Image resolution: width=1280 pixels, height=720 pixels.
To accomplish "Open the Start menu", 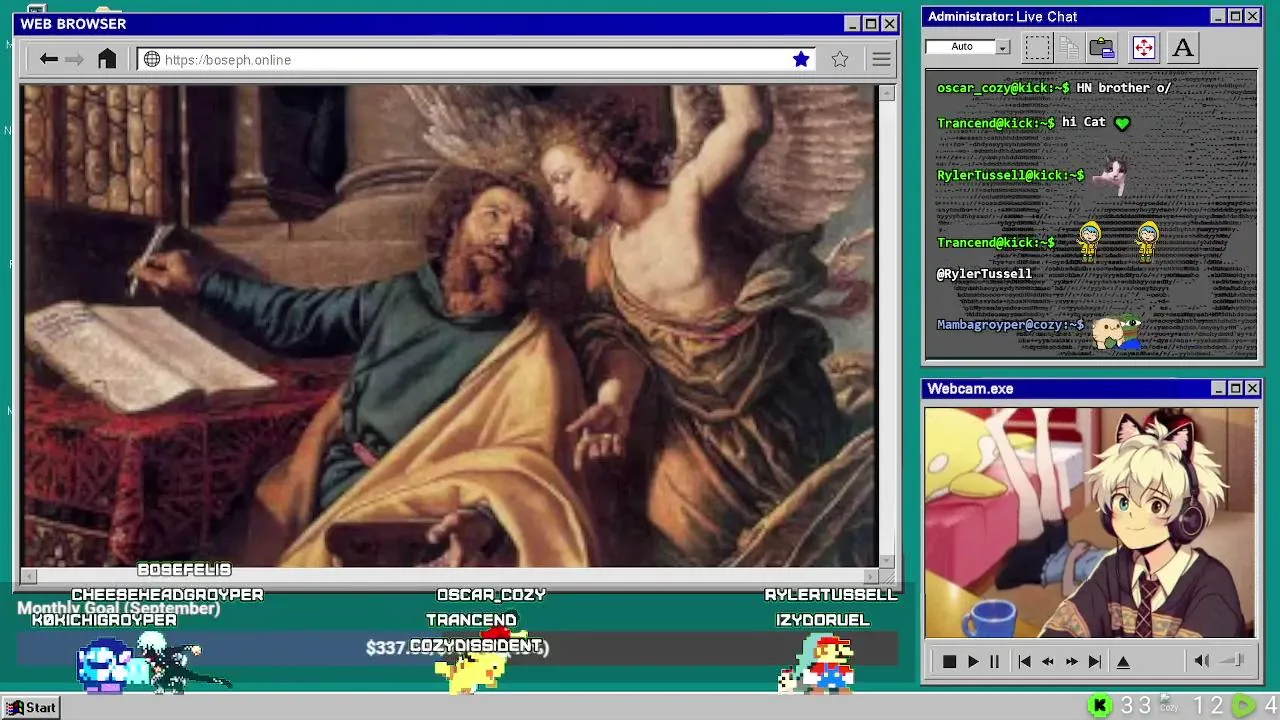I will [x=31, y=707].
